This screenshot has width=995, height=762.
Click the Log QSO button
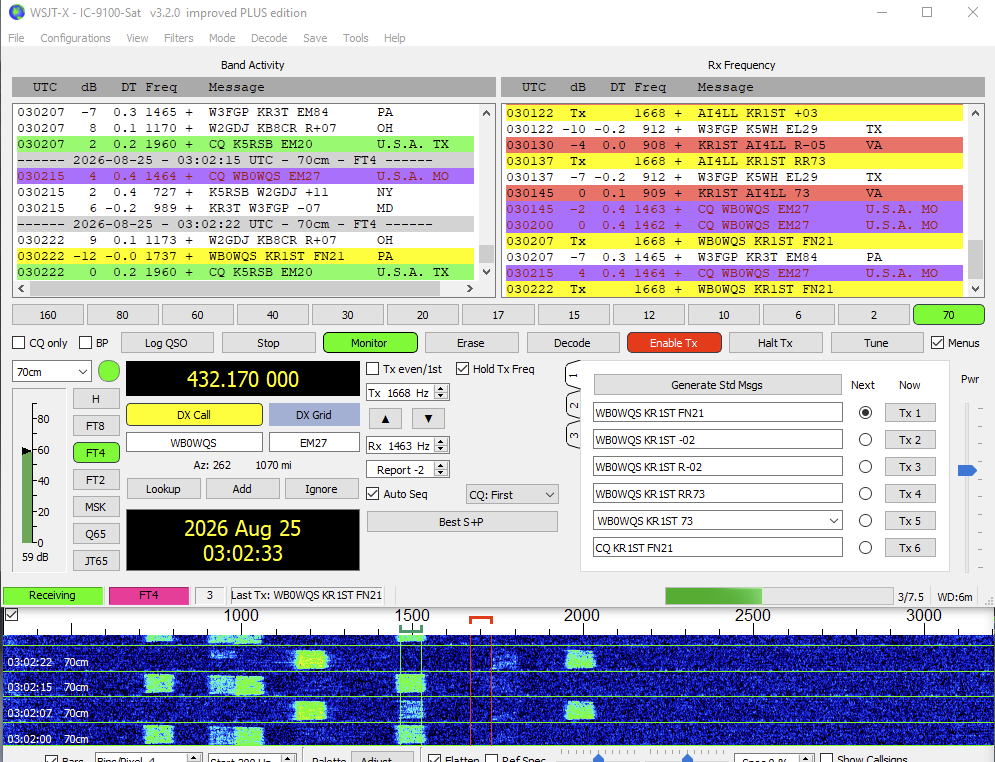[166, 343]
